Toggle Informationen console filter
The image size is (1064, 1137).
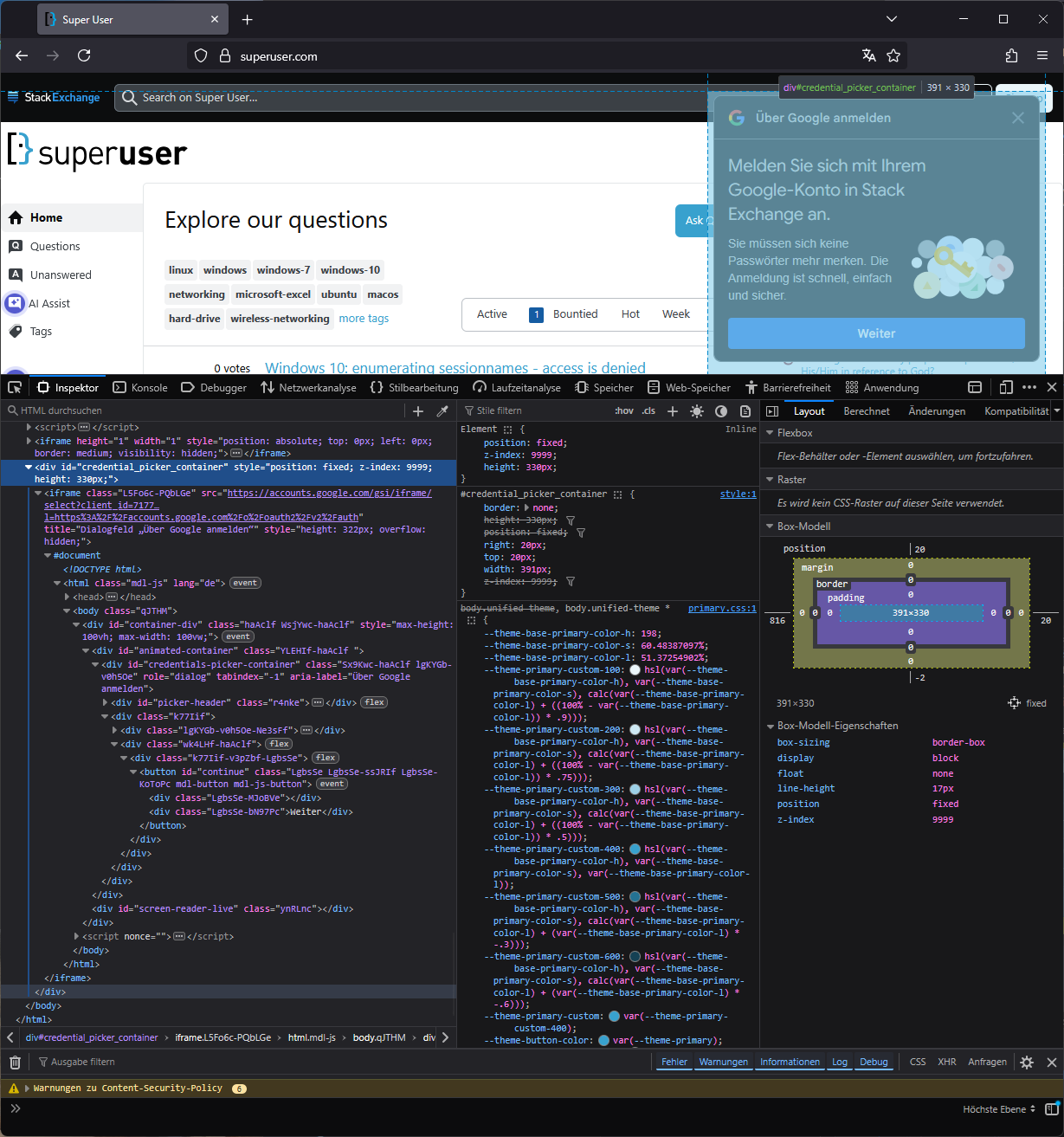(790, 1062)
